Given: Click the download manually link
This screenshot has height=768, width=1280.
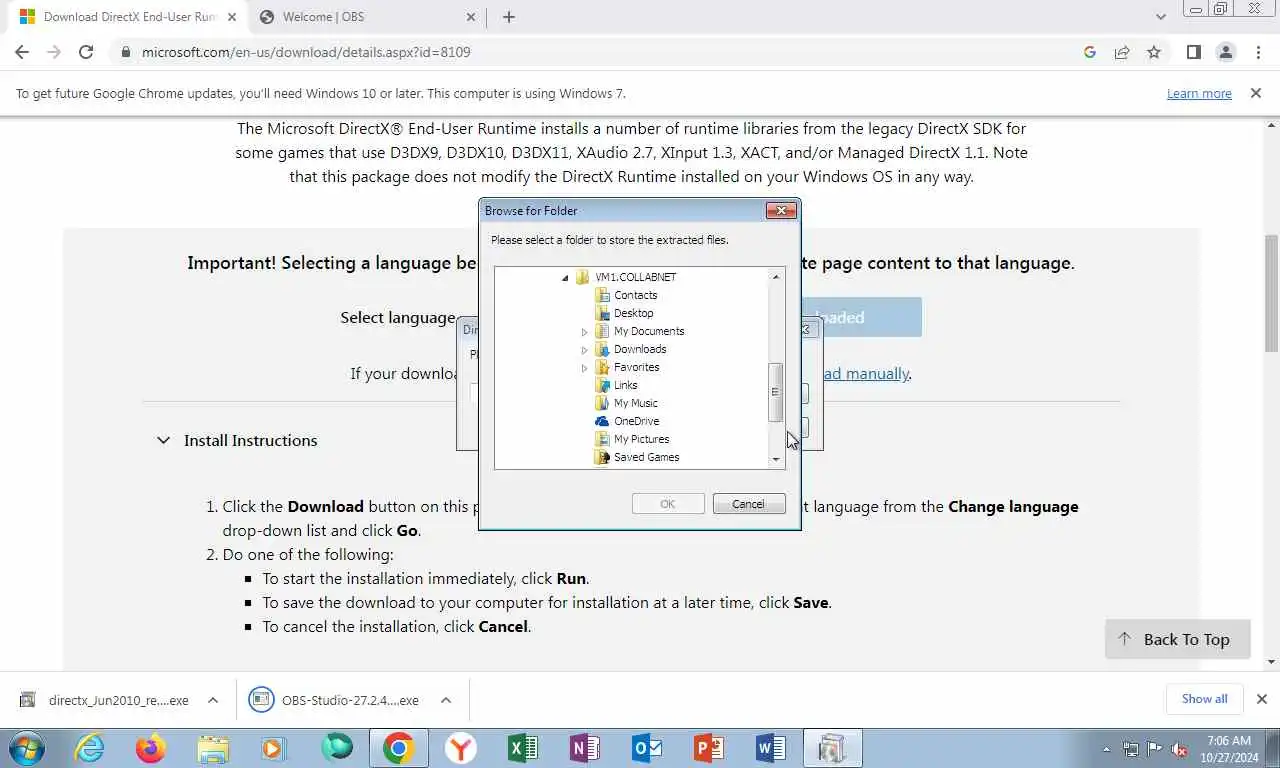Looking at the screenshot, I should (x=866, y=373).
